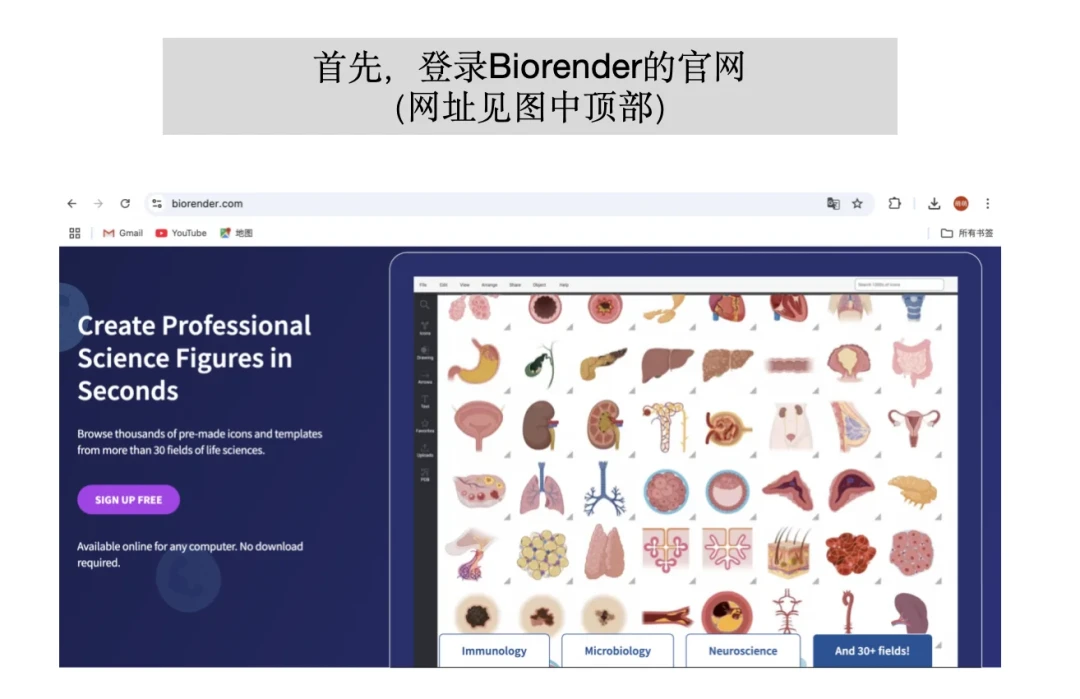This screenshot has width=1080, height=699.
Task: Open Uploads in the sidebar
Action: (x=424, y=450)
